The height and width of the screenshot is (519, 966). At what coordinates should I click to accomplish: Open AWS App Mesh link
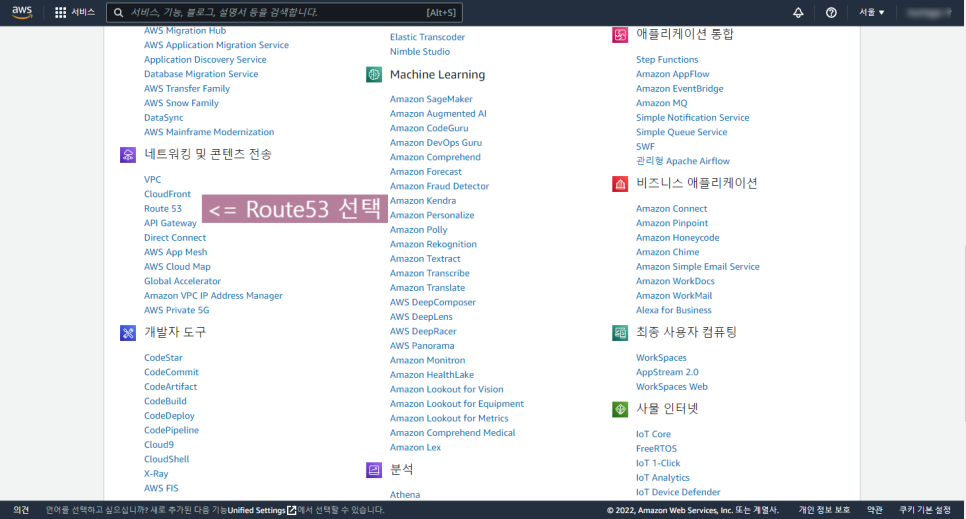click(176, 252)
